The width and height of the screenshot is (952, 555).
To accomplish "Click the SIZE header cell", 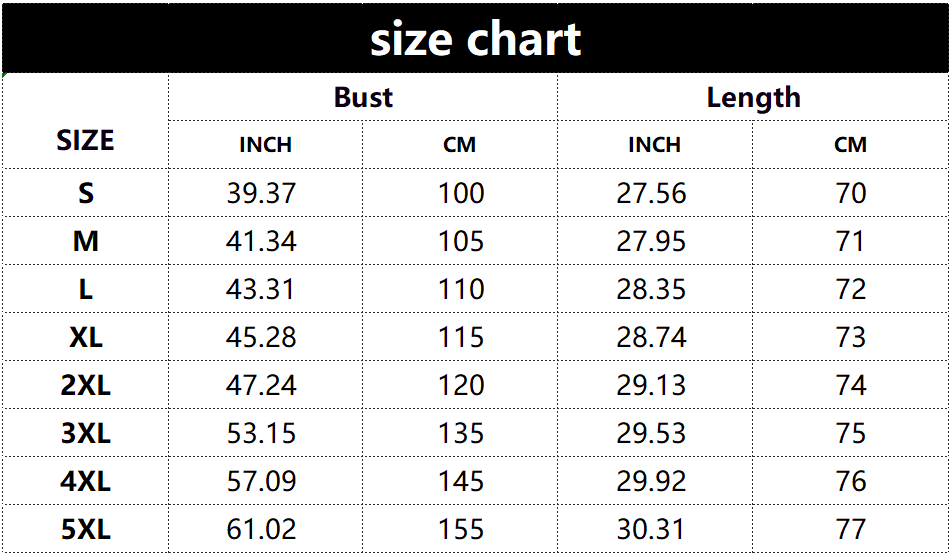I will pyautogui.click(x=85, y=140).
